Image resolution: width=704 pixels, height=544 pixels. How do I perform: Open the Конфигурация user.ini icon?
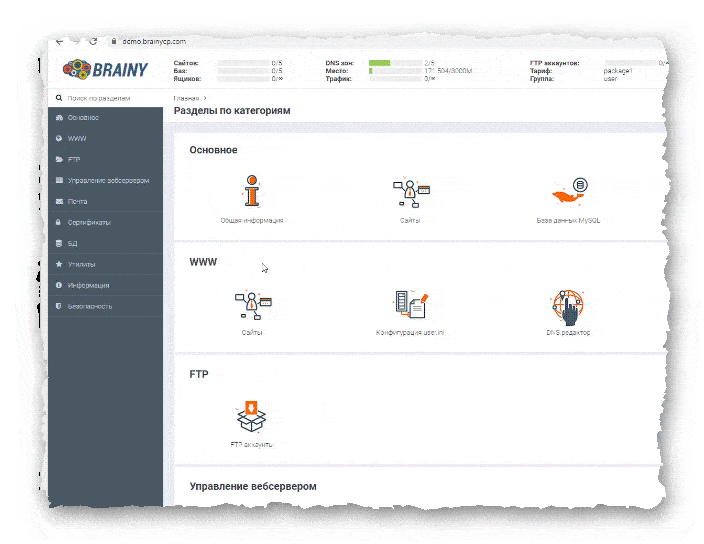tap(411, 305)
